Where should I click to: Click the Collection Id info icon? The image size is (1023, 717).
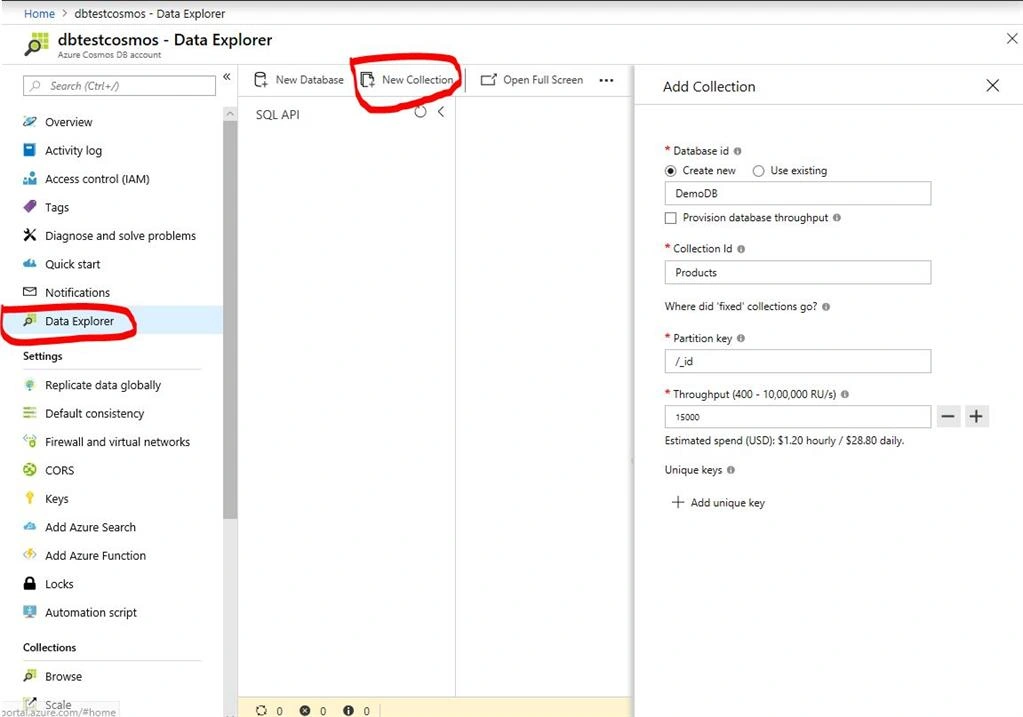pyautogui.click(x=741, y=249)
